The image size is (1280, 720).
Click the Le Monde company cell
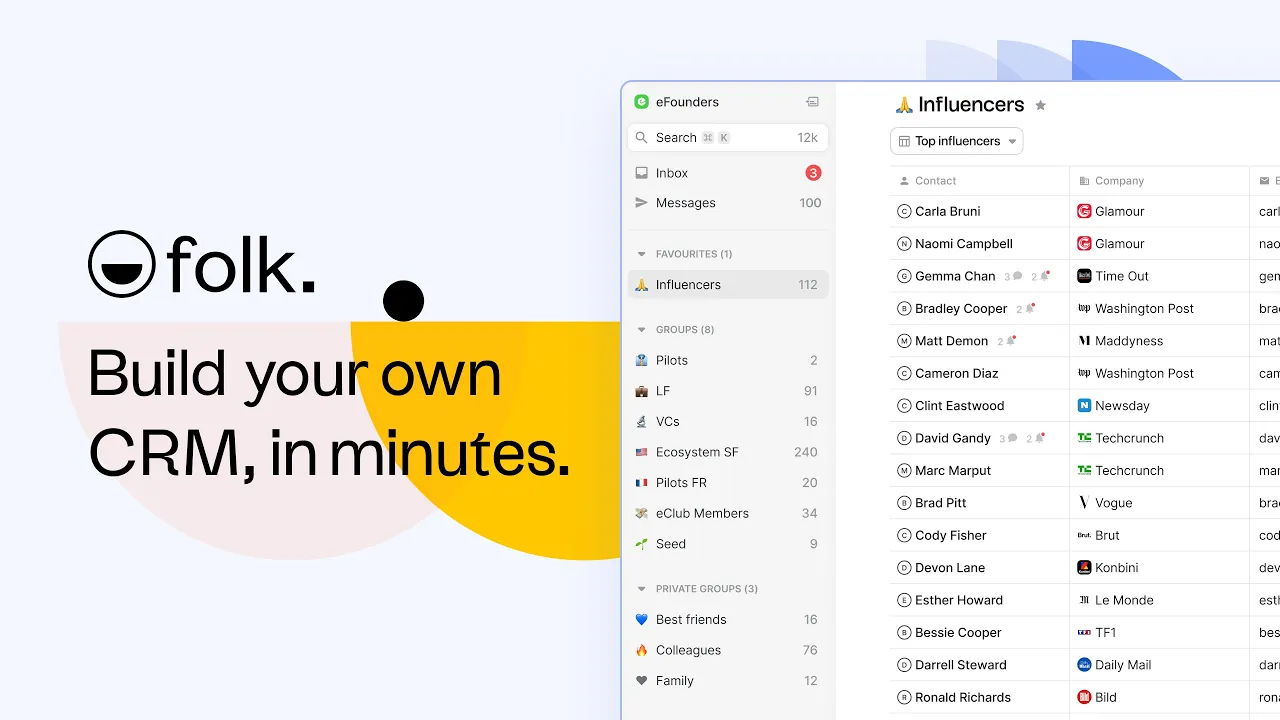1159,600
